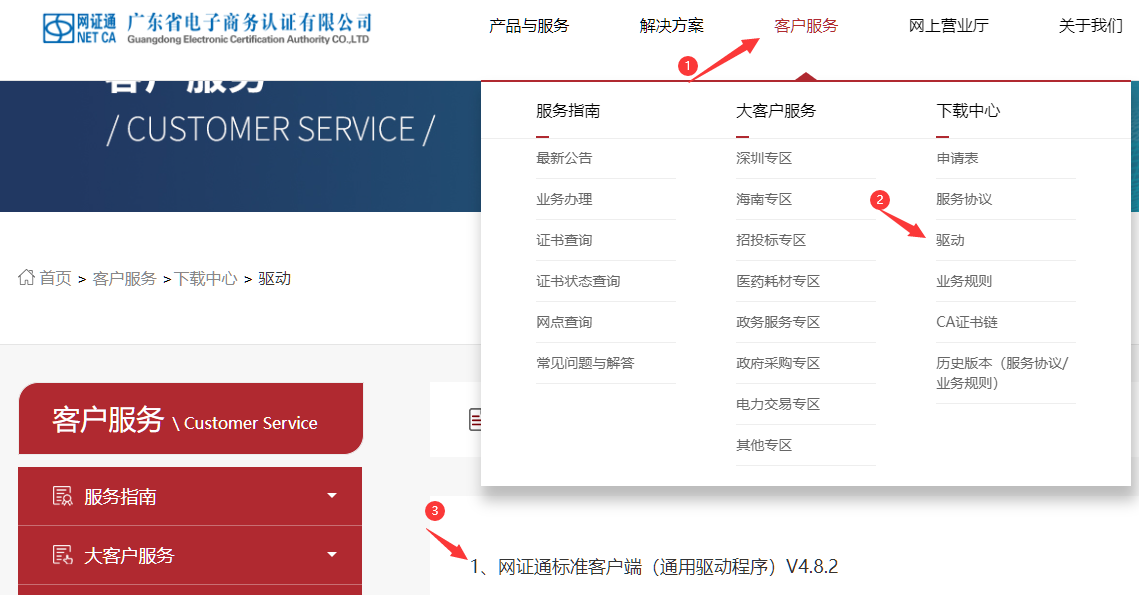Select 驱动 under 下载中心
Viewport: 1139px width, 595px height.
[950, 241]
